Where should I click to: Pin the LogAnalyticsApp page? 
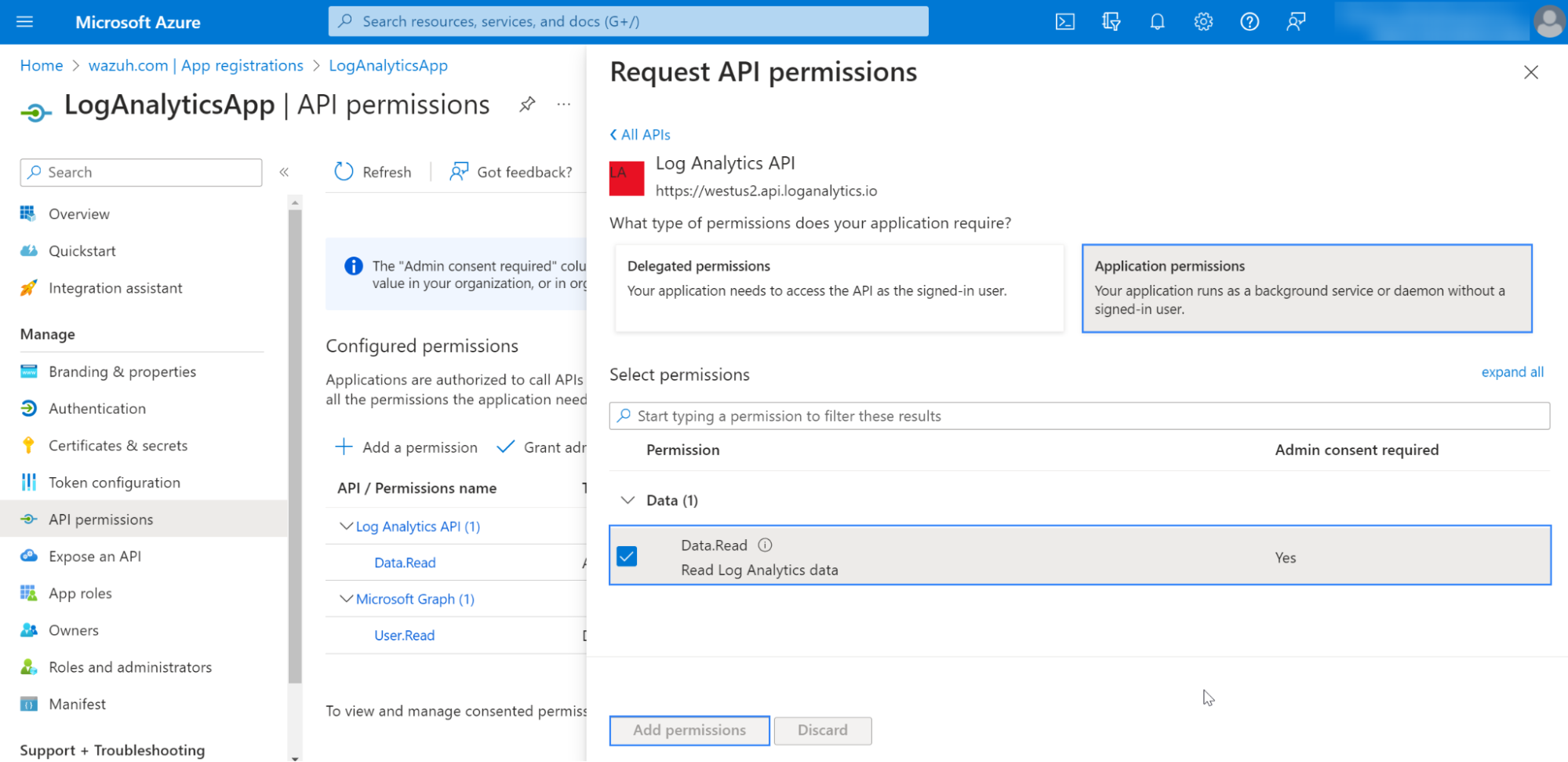pos(527,104)
